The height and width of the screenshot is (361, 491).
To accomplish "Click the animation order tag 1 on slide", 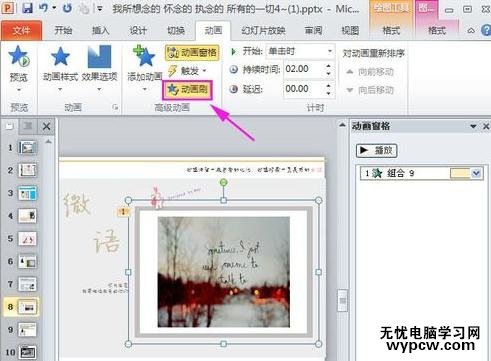I will point(123,211).
